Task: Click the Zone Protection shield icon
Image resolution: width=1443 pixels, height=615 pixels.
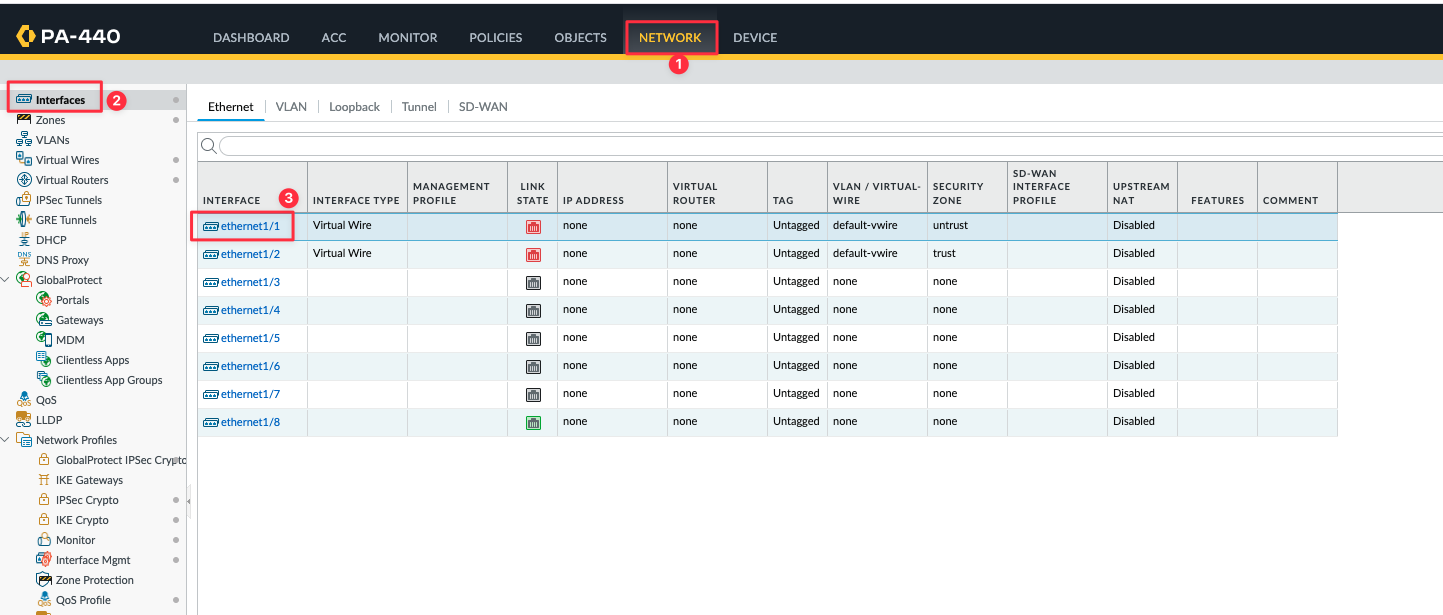Action: point(44,580)
